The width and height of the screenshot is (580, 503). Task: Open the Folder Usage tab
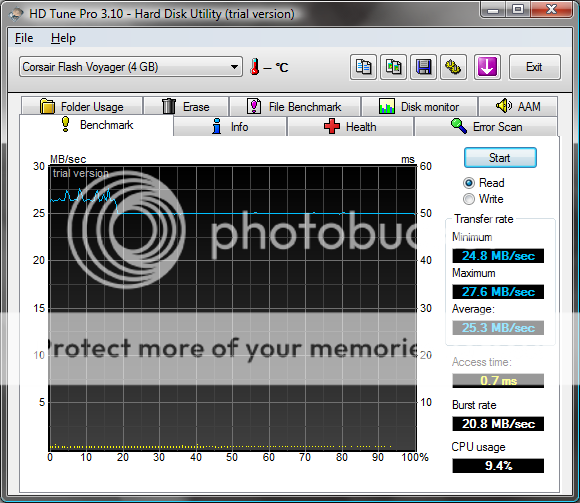click(82, 107)
